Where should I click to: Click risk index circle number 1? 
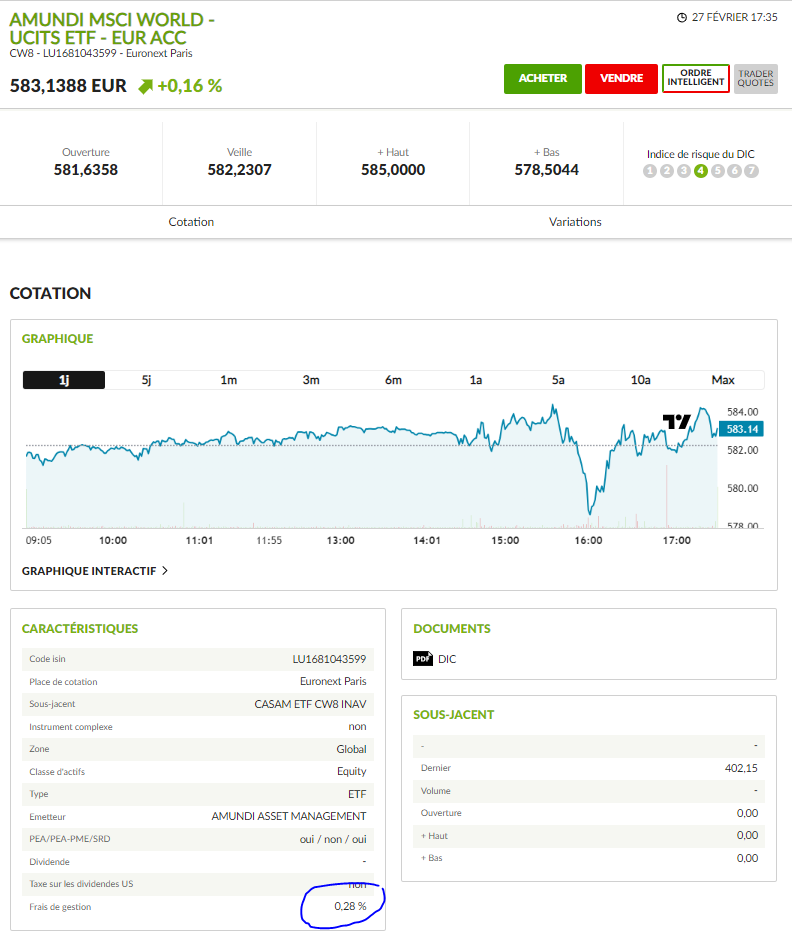pos(650,171)
